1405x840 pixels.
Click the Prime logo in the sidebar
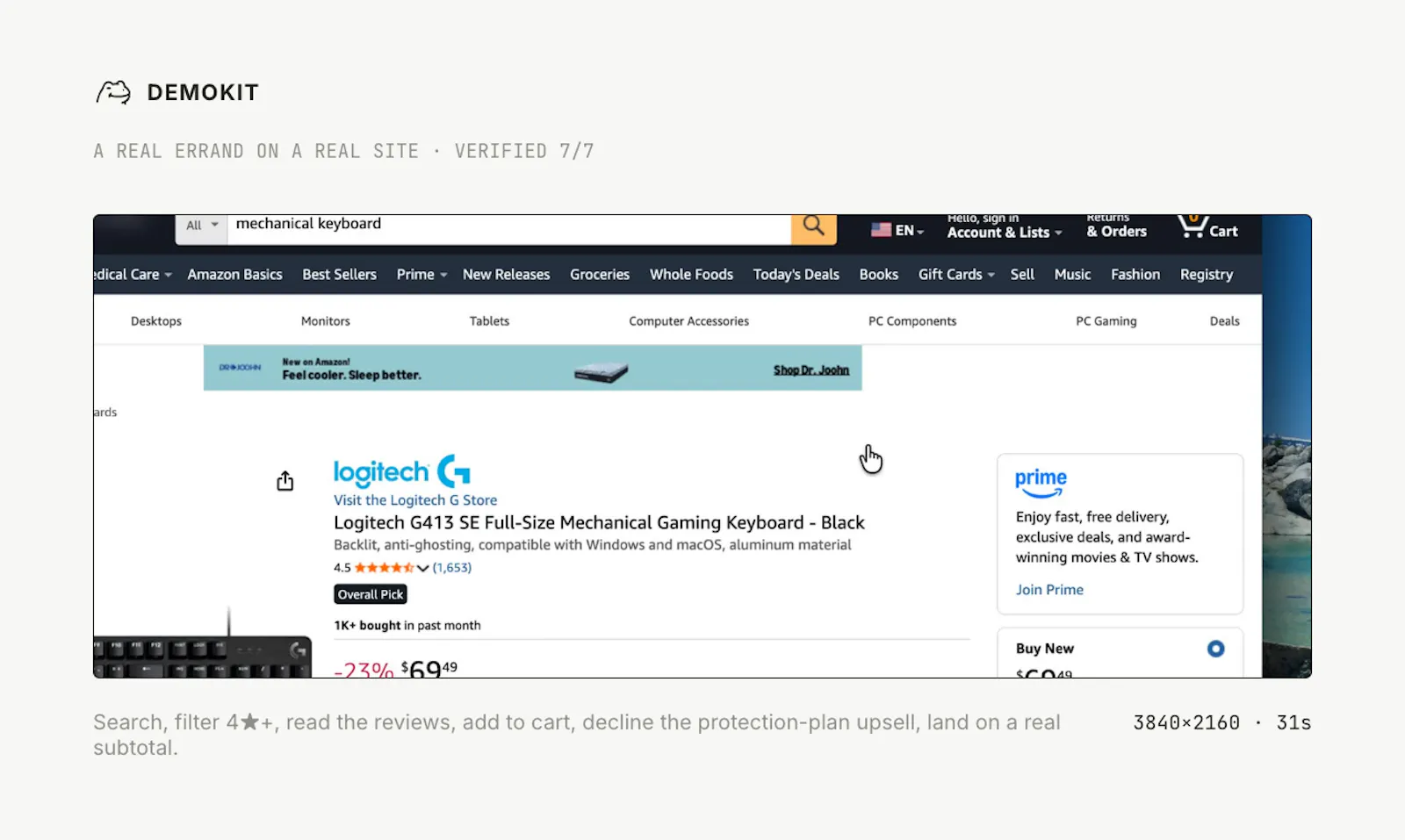[1041, 482]
